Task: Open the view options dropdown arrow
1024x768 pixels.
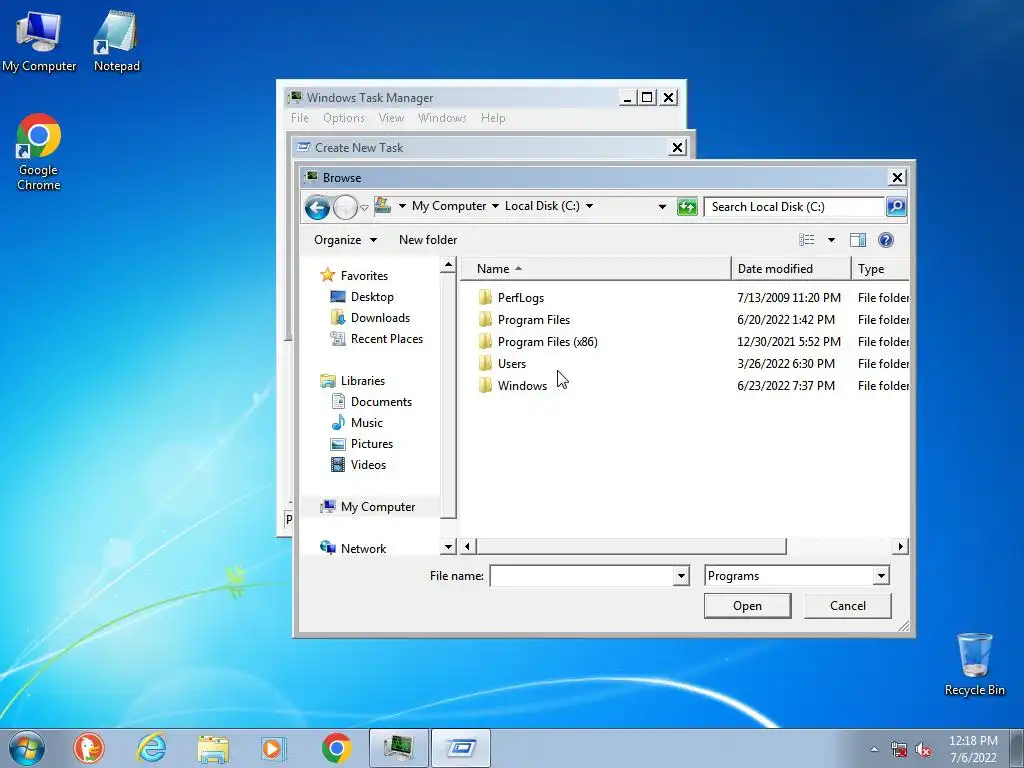Action: (831, 240)
